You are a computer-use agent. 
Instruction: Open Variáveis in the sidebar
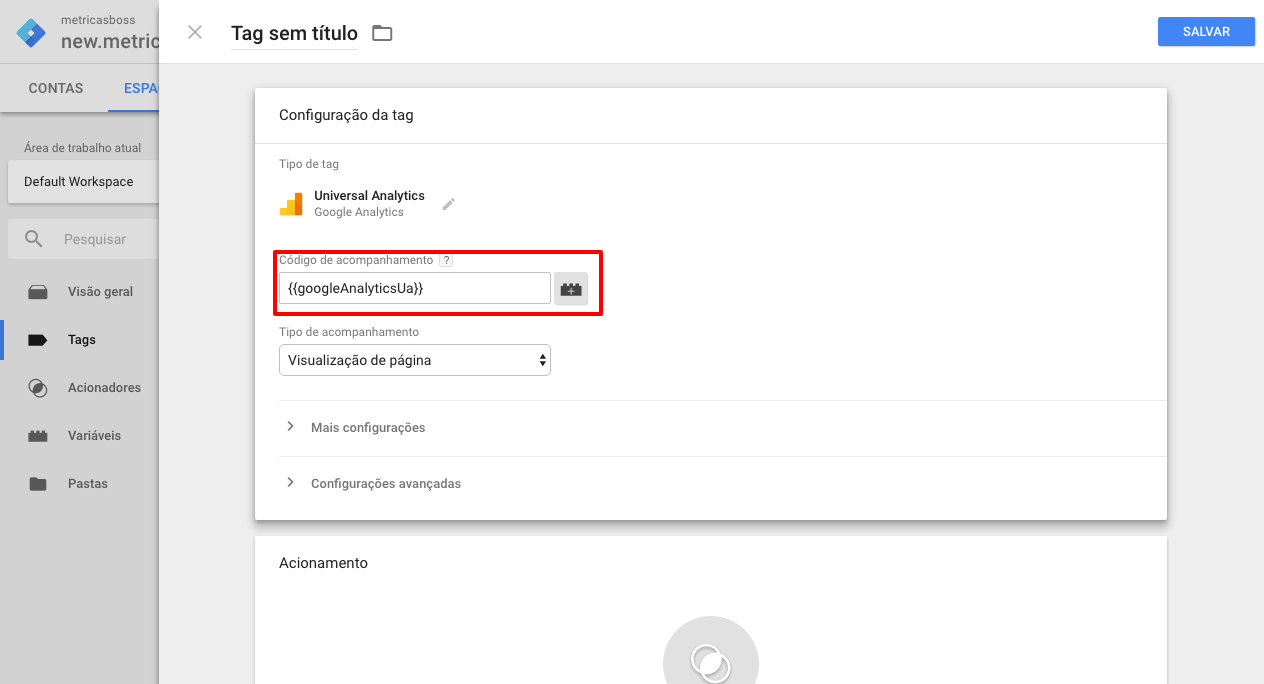pos(94,436)
